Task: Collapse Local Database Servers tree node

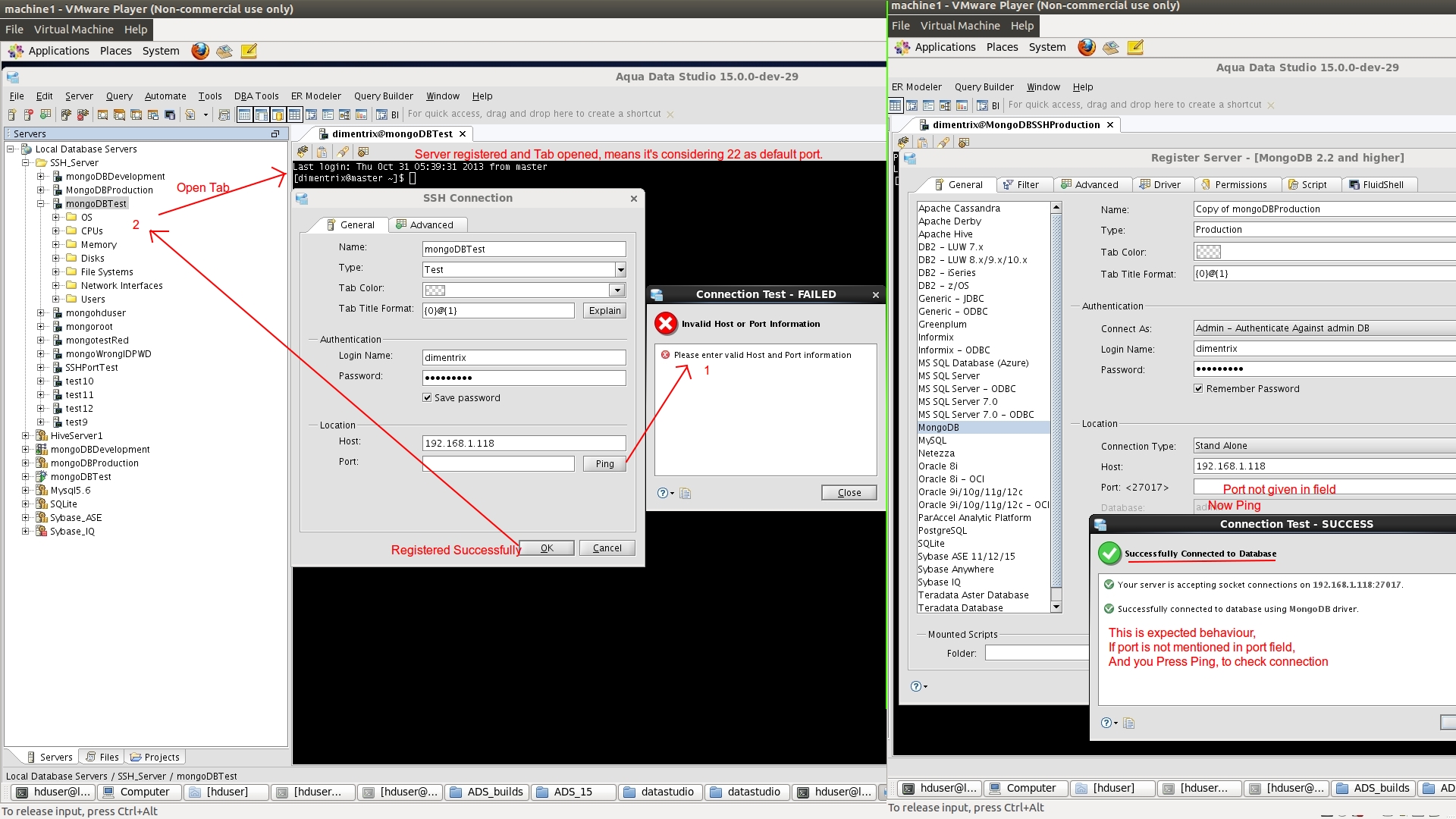Action: click(x=11, y=149)
